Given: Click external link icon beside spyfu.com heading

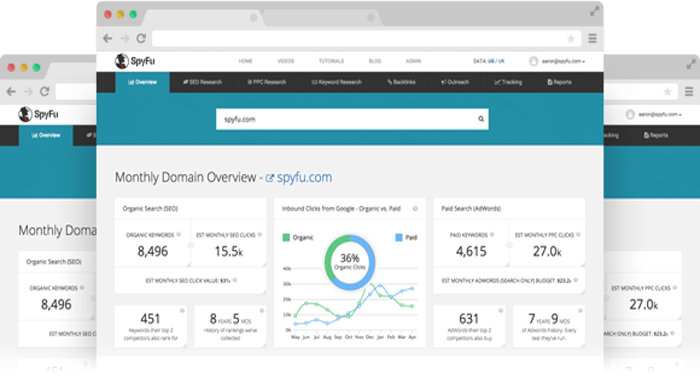Looking at the screenshot, I should (270, 178).
